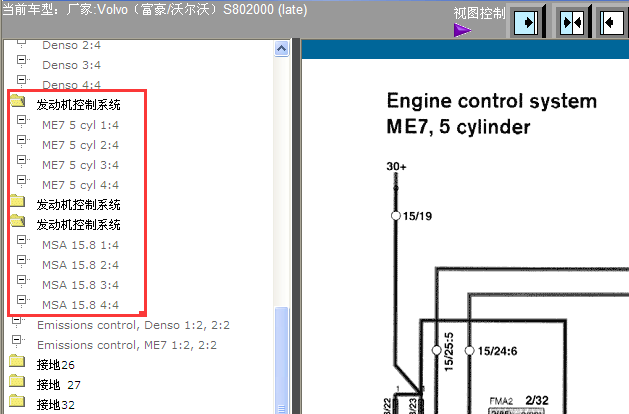629x414 pixels.
Task: Click the split-center view control button
Action: (572, 22)
